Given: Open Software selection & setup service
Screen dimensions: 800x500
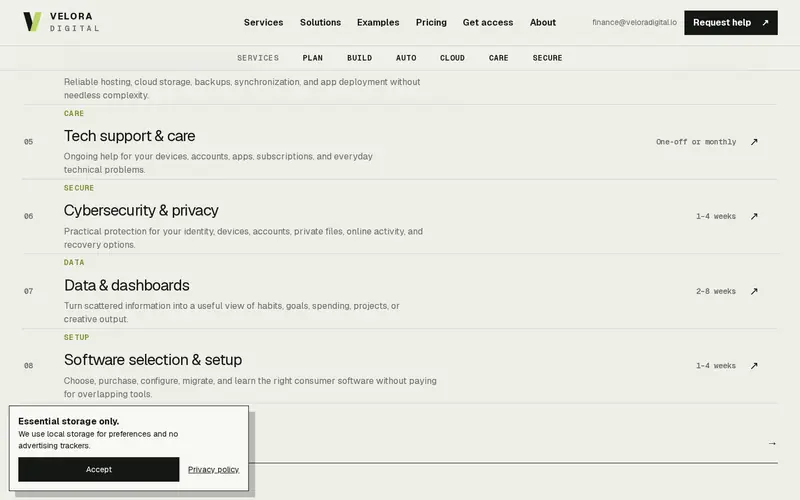Looking at the screenshot, I should (x=153, y=360).
